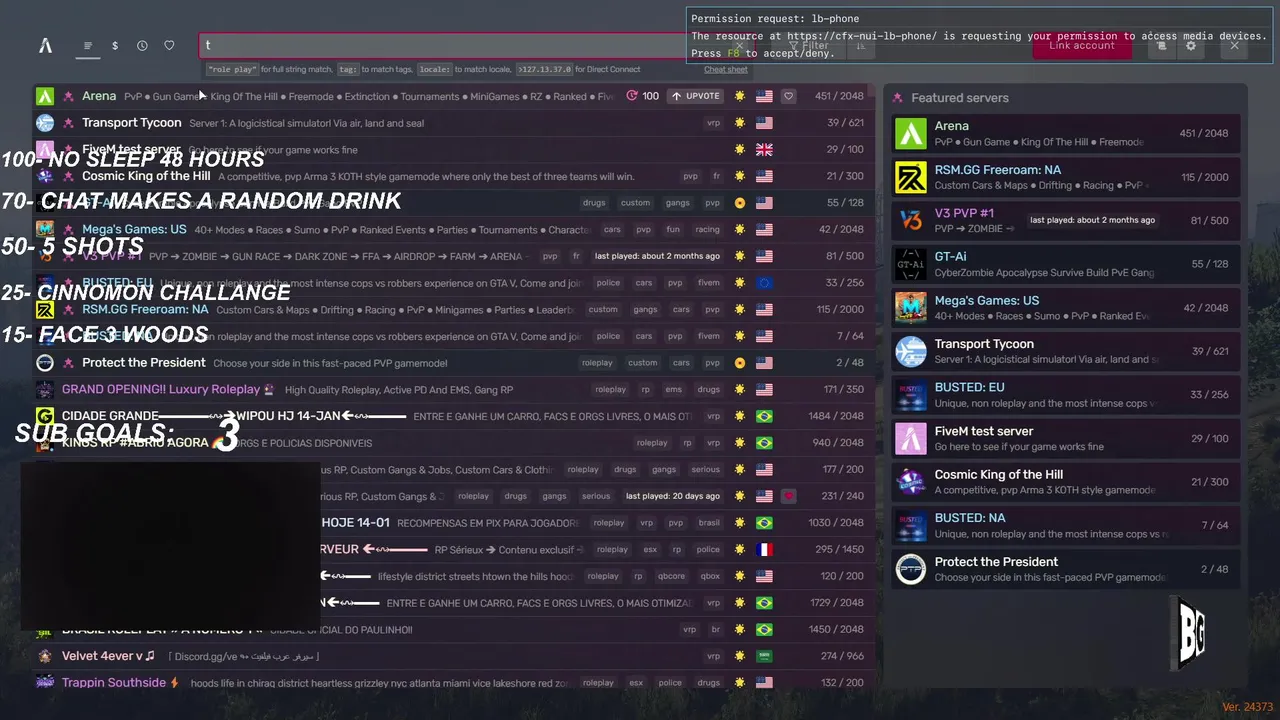Click the Featured servers heading icon
The width and height of the screenshot is (1280, 720).
898,98
